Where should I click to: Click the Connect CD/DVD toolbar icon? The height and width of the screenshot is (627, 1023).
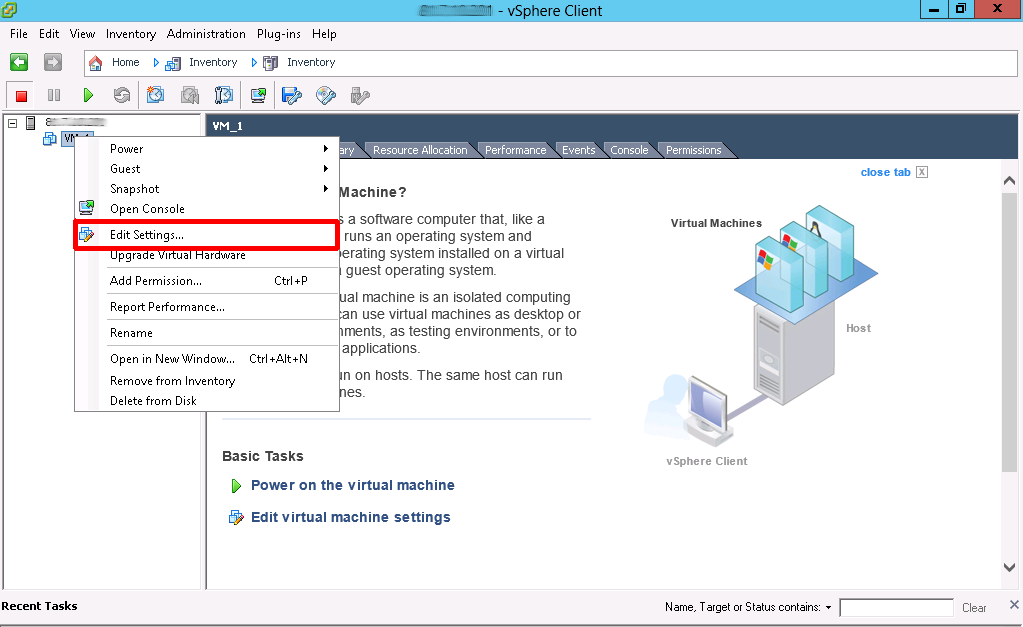326,96
